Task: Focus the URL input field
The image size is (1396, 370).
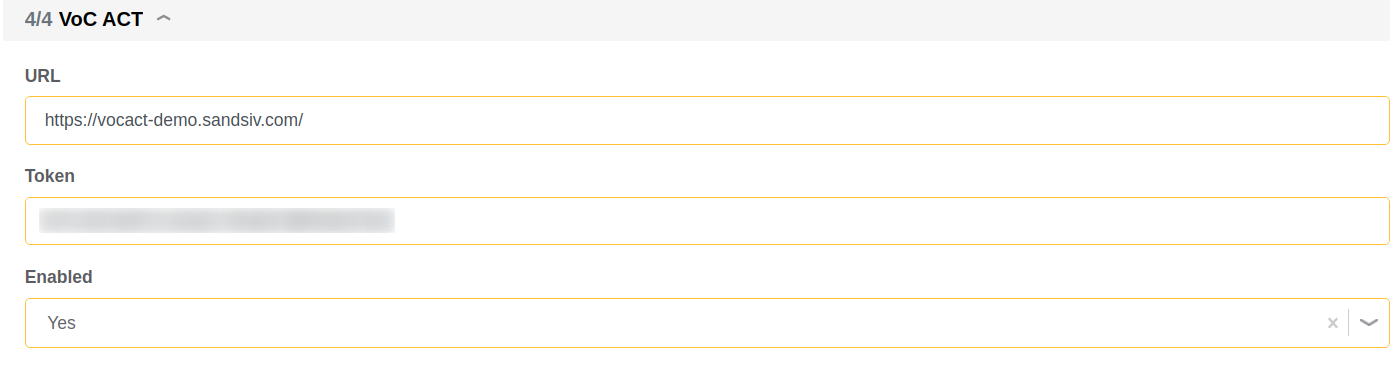Action: tap(707, 120)
